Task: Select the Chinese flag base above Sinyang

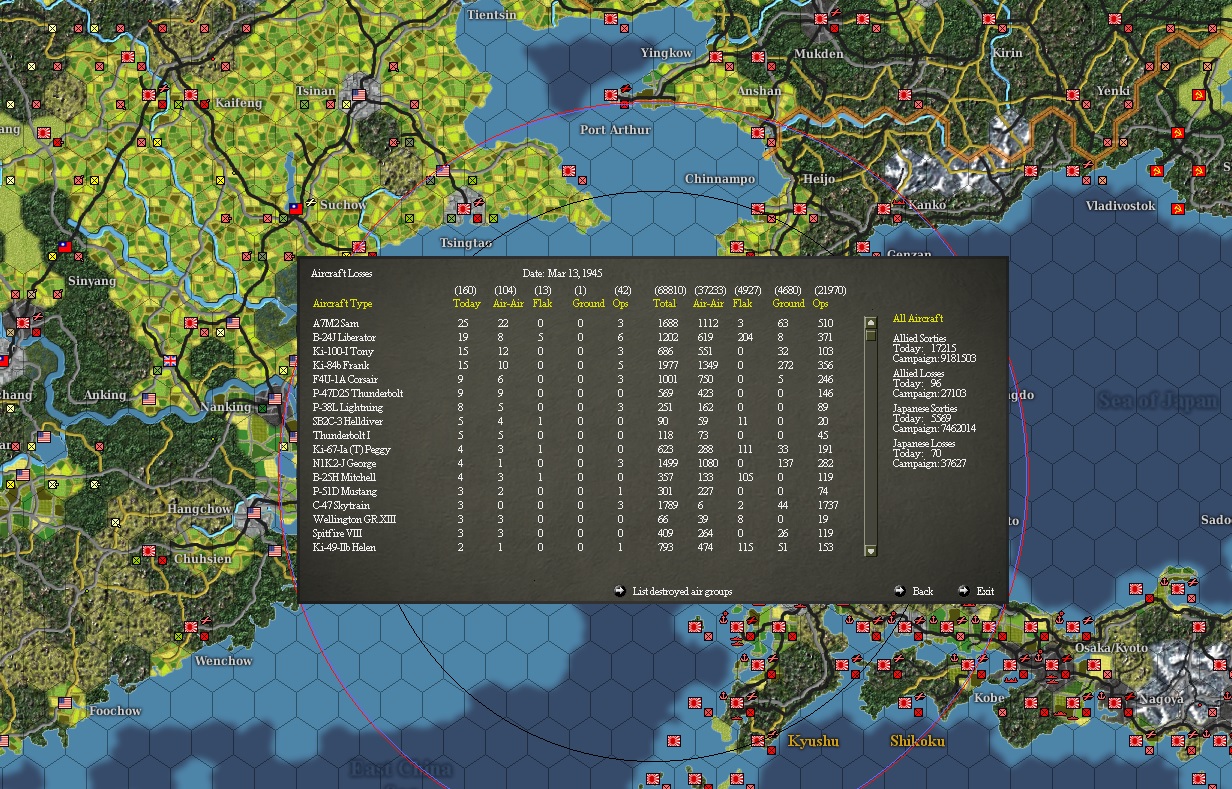Action: coord(65,247)
